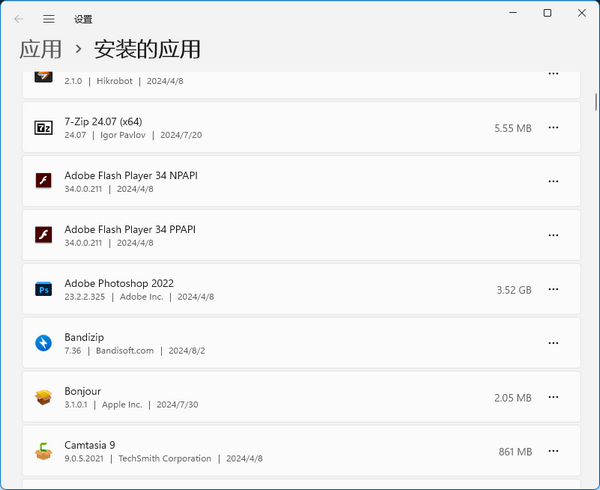The image size is (600, 490).
Task: Click the 2024/7/20 install date
Action: click(x=181, y=135)
